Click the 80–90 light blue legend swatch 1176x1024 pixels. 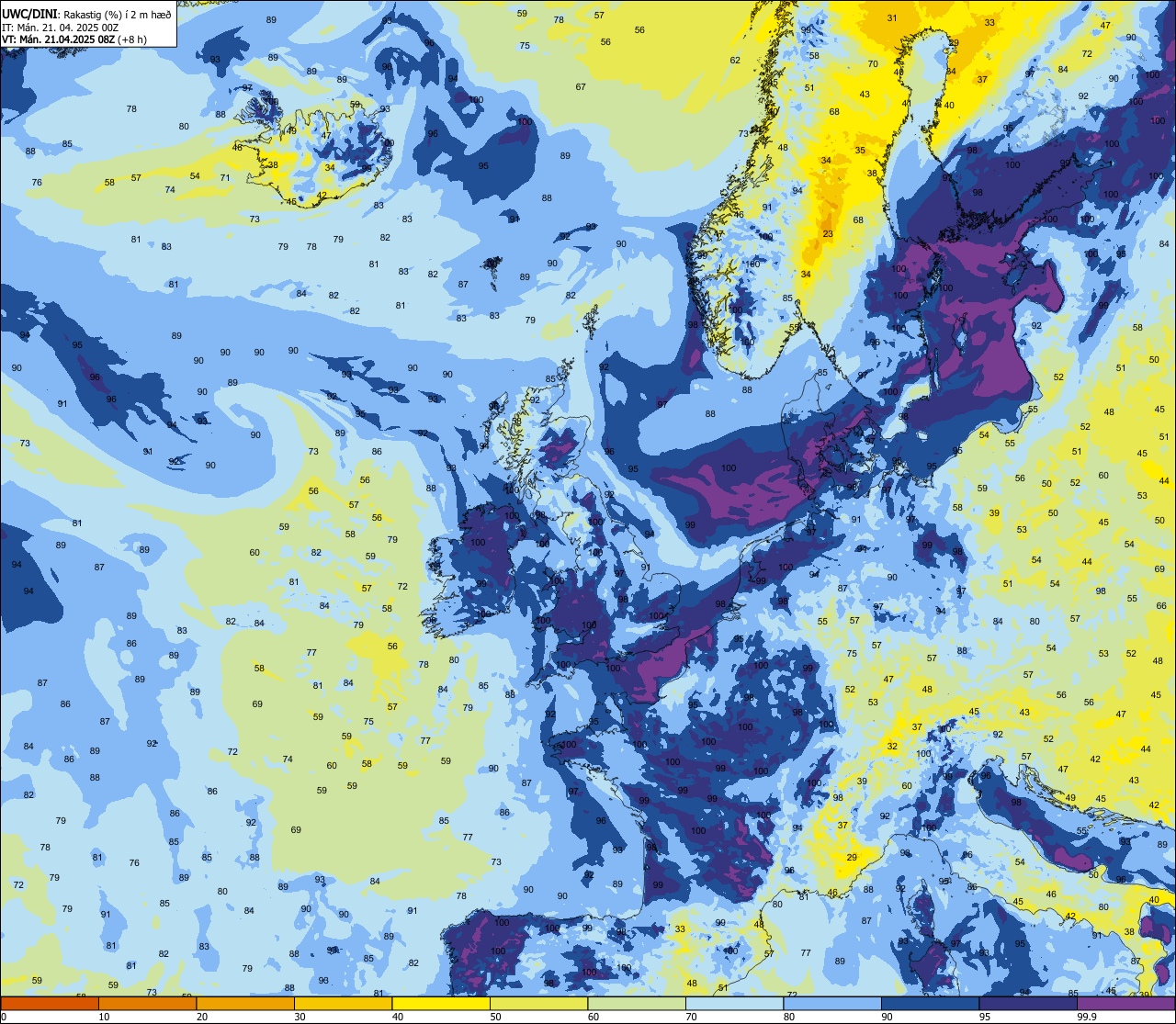point(832,1003)
